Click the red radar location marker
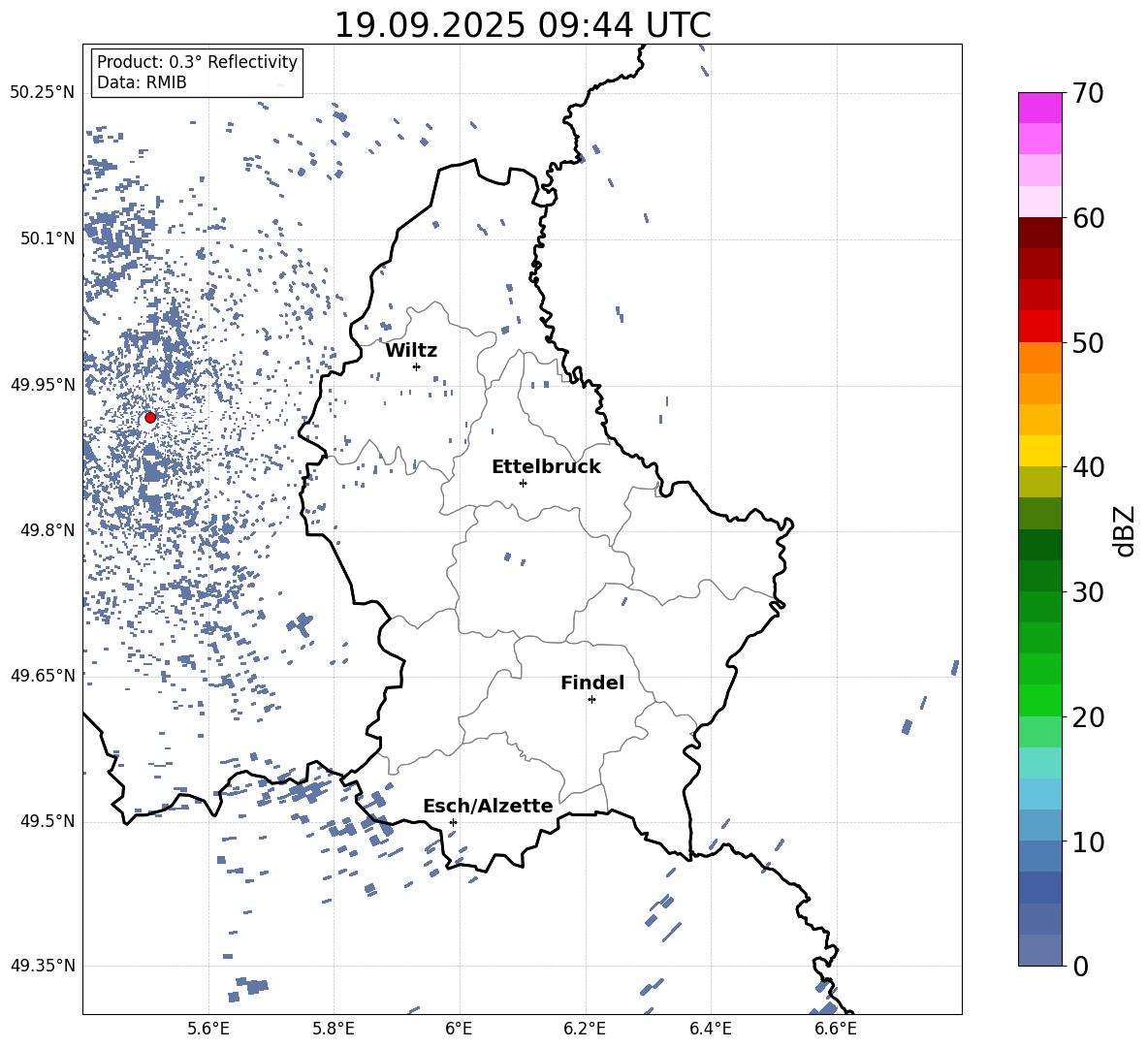Viewport: 1148px width, 1048px height. tap(150, 417)
